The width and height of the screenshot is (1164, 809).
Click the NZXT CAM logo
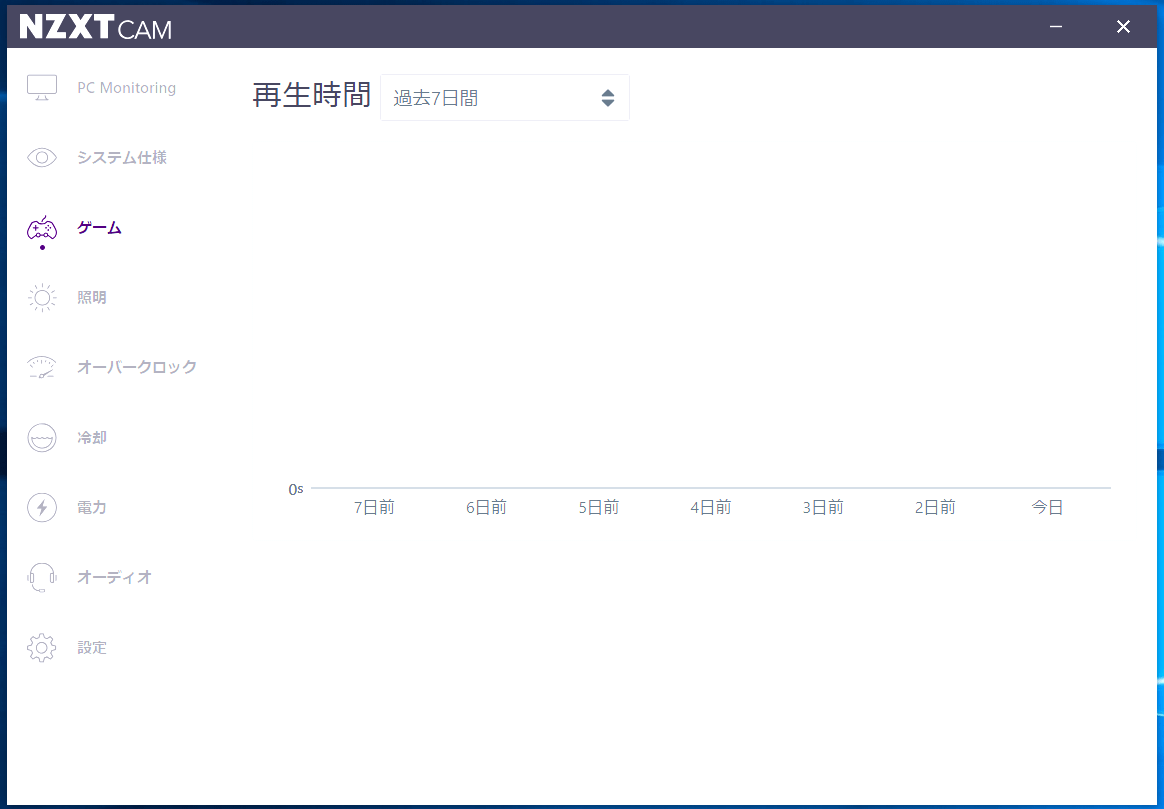pyautogui.click(x=96, y=27)
